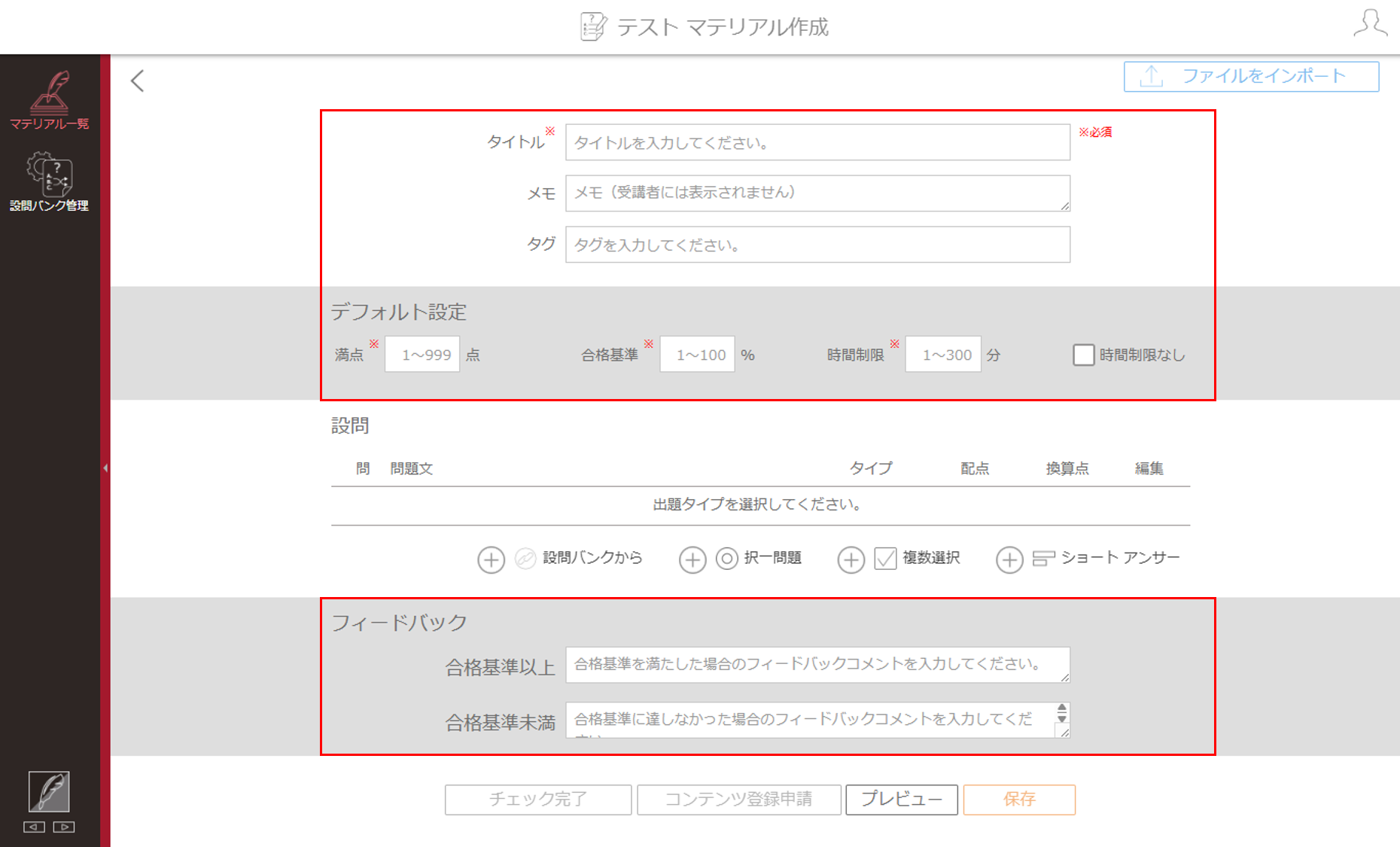The height and width of the screenshot is (847, 1400).
Task: Click the plus icon for 複数選択
Action: [851, 559]
